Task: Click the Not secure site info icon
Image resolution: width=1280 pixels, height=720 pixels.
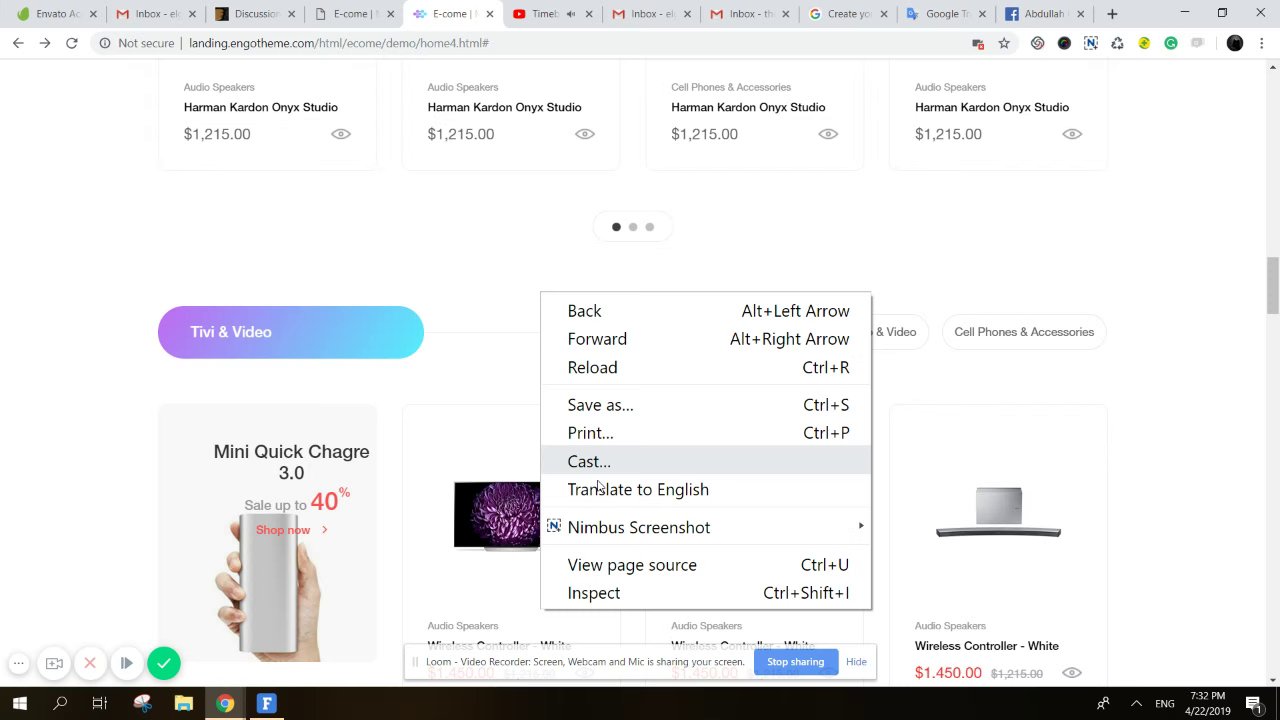Action: tap(104, 43)
